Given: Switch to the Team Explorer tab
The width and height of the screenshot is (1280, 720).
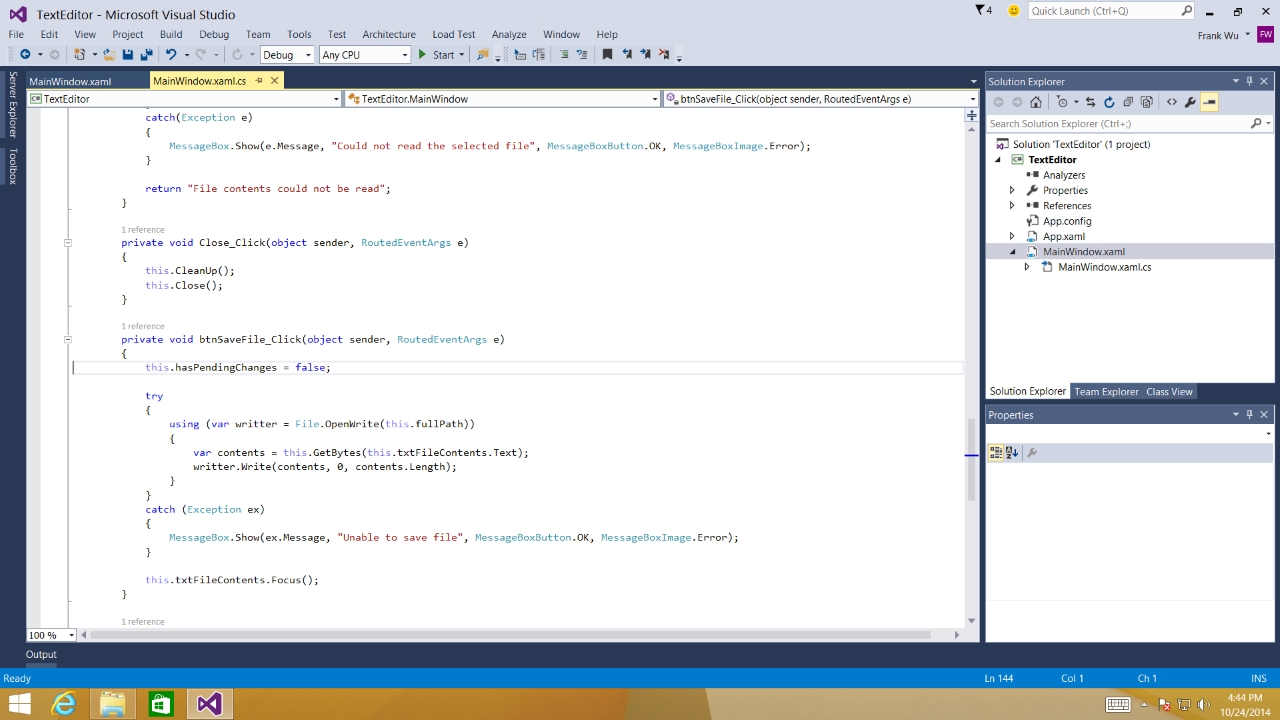Looking at the screenshot, I should [1106, 392].
